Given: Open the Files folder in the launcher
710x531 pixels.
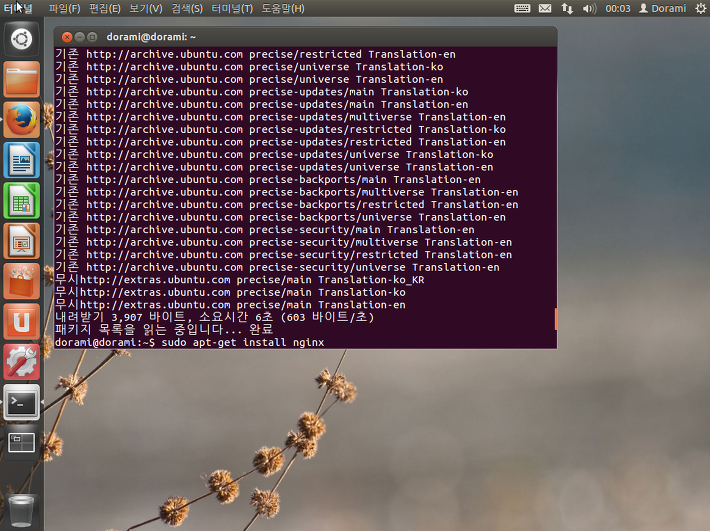Looking at the screenshot, I should pos(21,80).
